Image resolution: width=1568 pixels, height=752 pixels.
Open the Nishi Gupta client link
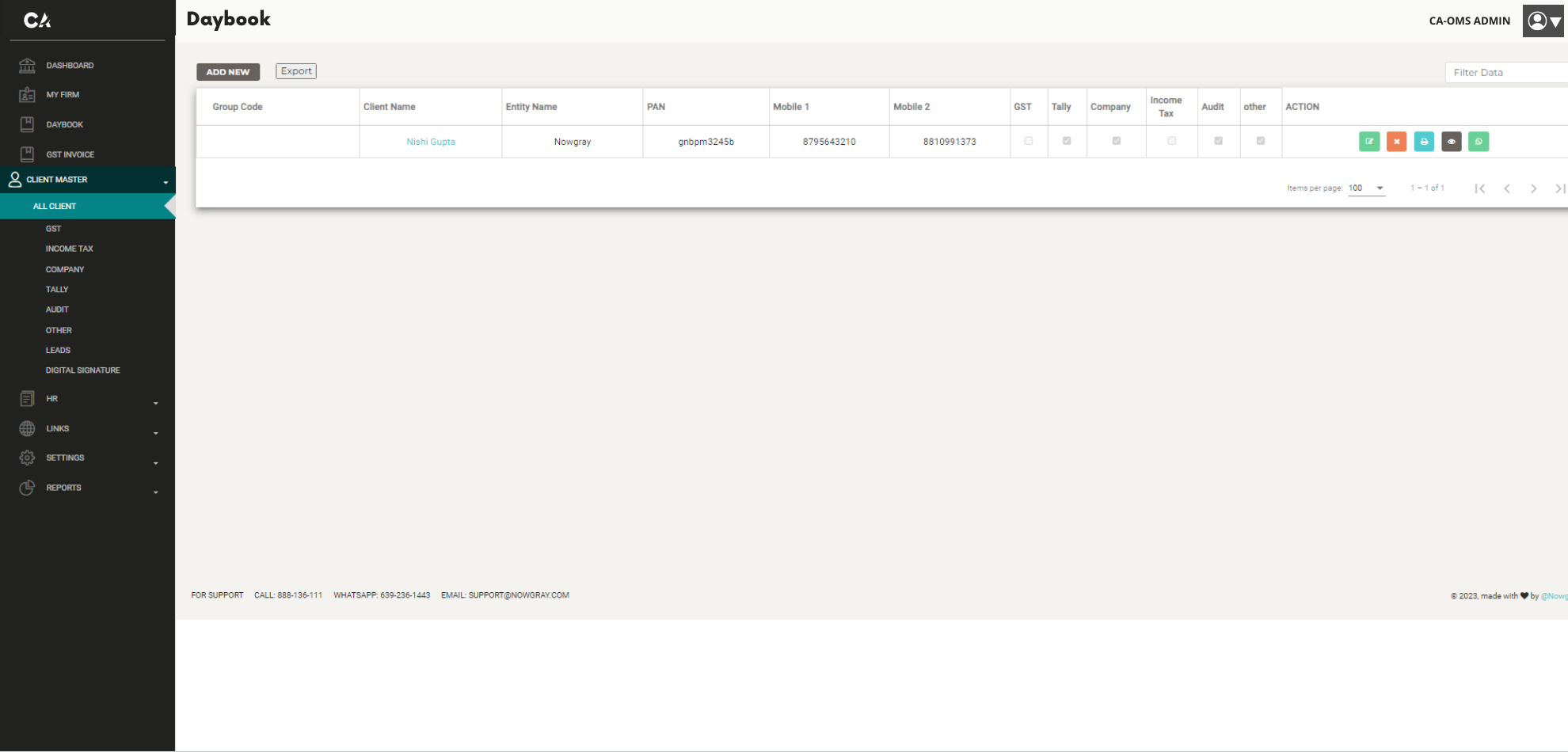point(431,142)
